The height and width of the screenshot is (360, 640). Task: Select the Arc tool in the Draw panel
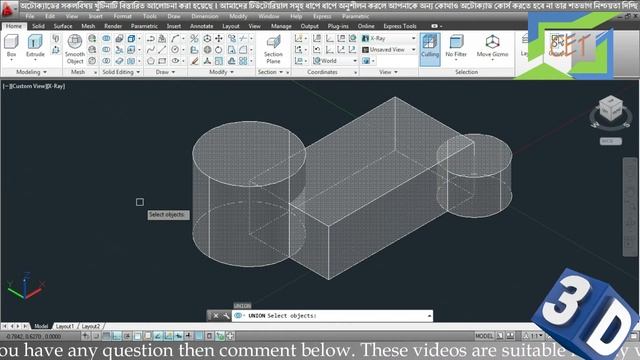tap(175, 38)
